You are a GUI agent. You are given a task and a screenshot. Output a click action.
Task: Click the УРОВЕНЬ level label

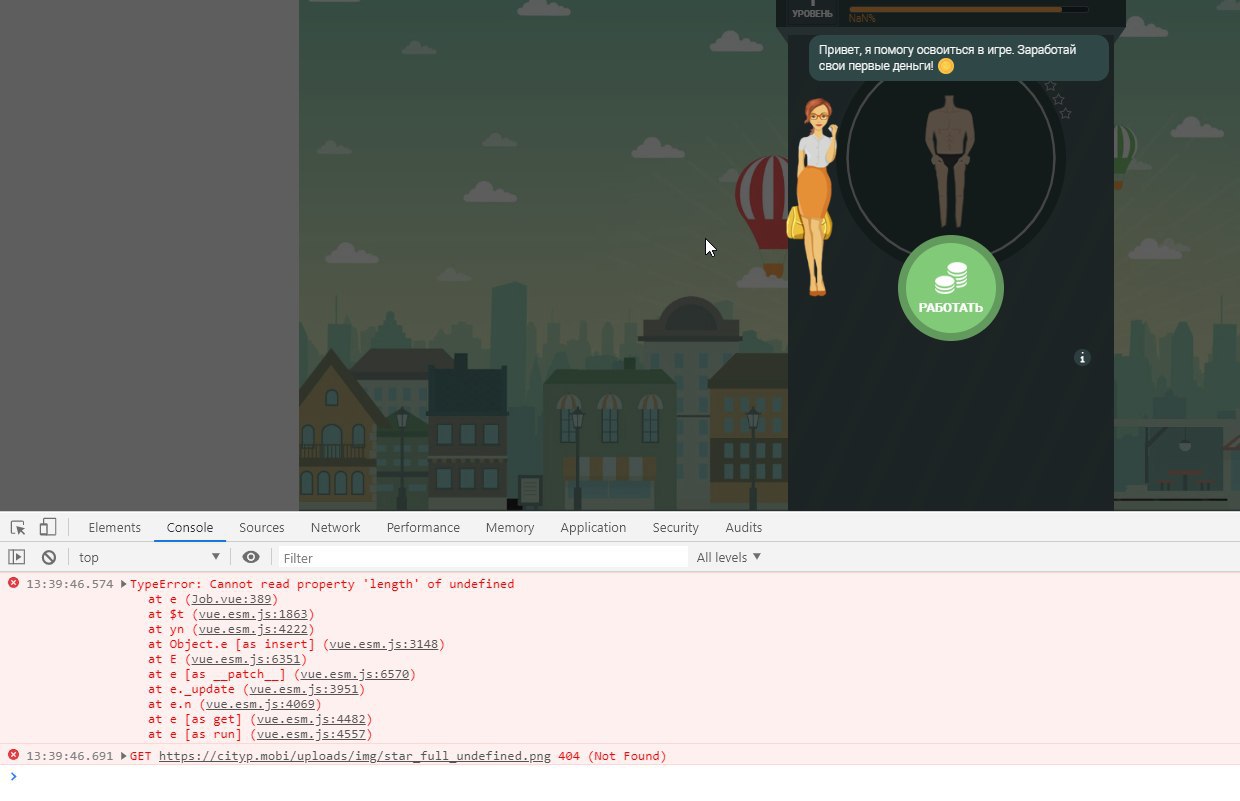click(812, 14)
